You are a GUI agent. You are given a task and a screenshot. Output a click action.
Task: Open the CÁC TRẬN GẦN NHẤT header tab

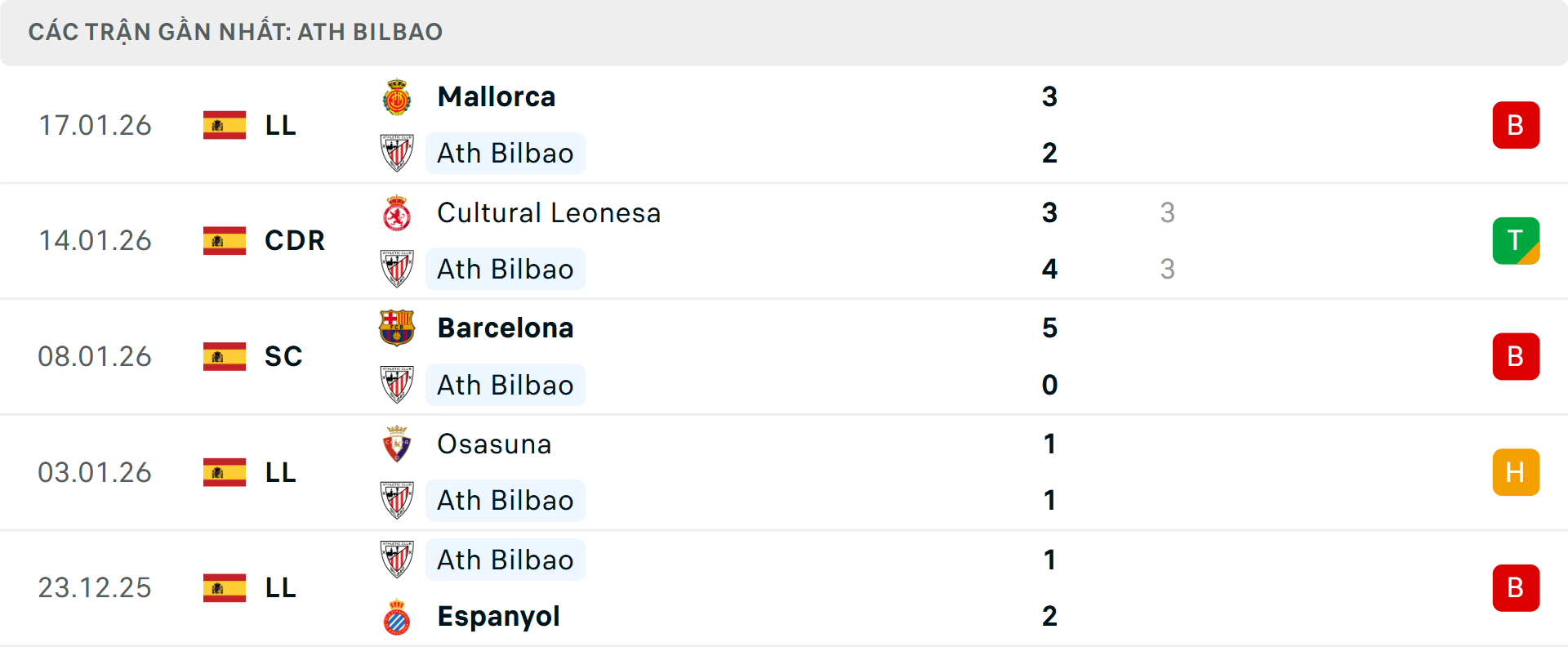pyautogui.click(x=235, y=32)
